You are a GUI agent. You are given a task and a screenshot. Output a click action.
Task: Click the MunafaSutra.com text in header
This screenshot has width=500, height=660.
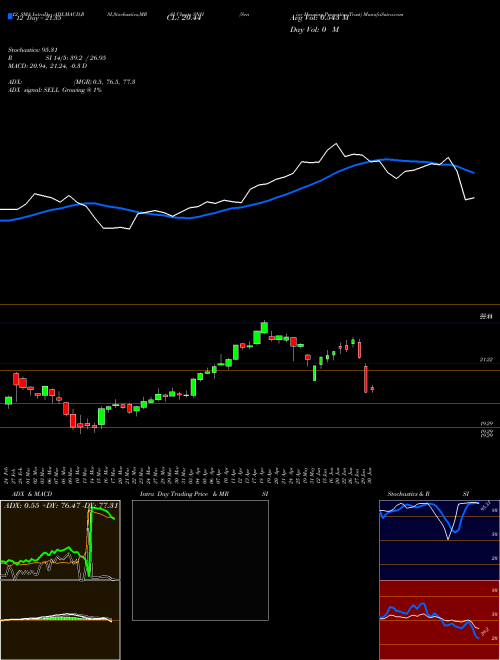click(383, 14)
